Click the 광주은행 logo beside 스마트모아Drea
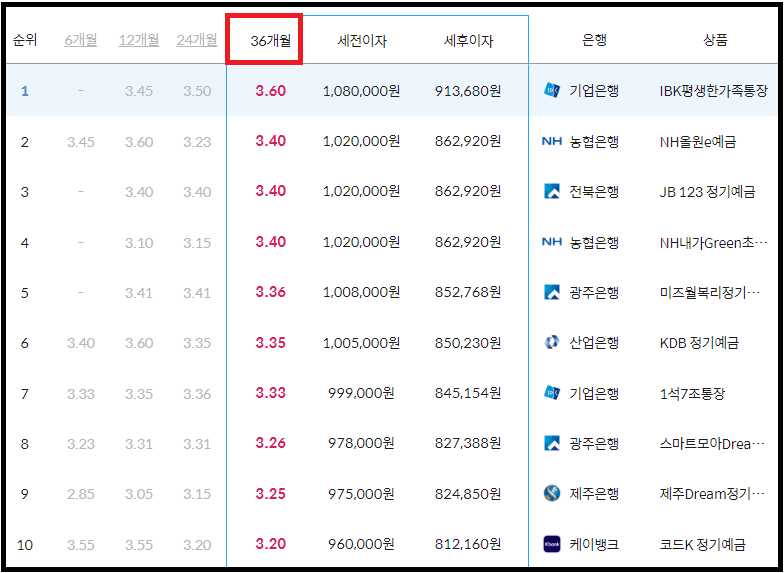This screenshot has height=573, width=784. pos(552,443)
